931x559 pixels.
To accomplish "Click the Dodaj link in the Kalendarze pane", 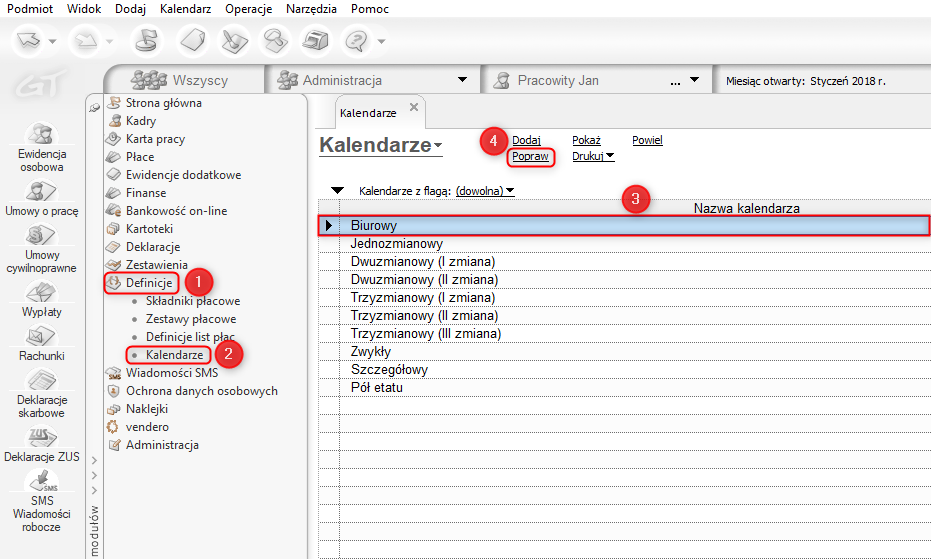I will click(x=526, y=140).
